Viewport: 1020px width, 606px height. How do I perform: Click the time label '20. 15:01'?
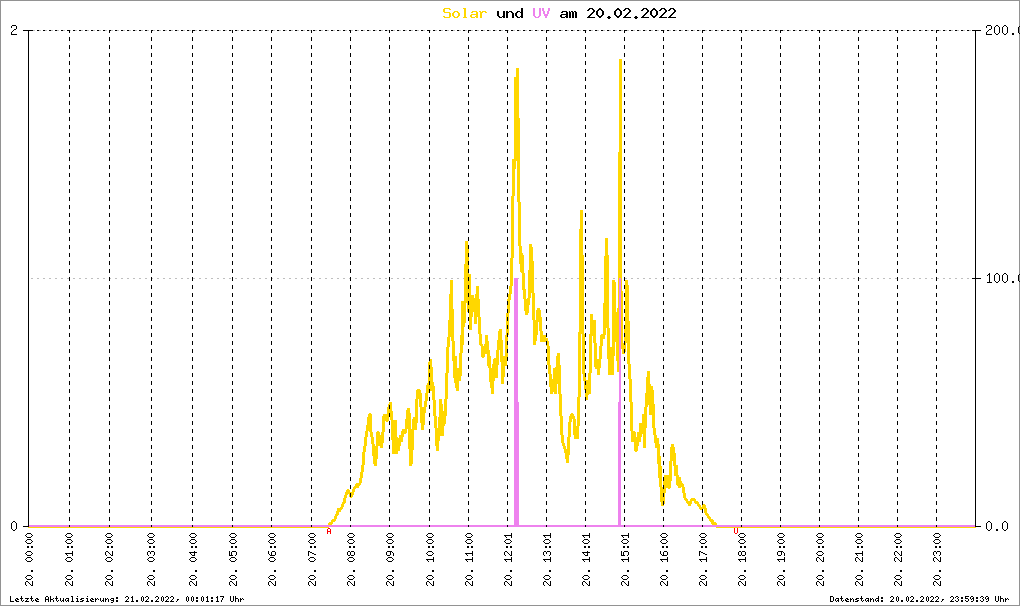click(624, 560)
